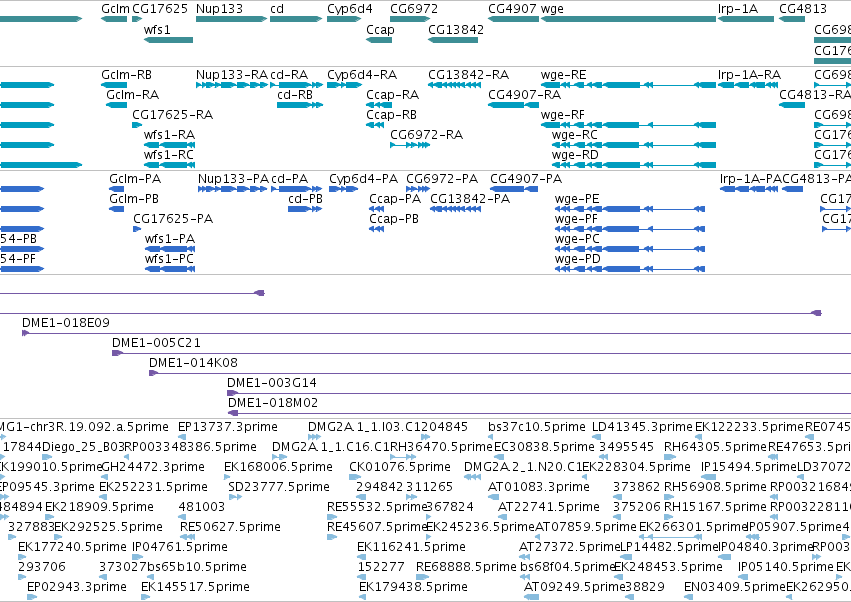Click EST label AT01083.3prime
Viewport: 851px width, 602px height.
(539, 487)
